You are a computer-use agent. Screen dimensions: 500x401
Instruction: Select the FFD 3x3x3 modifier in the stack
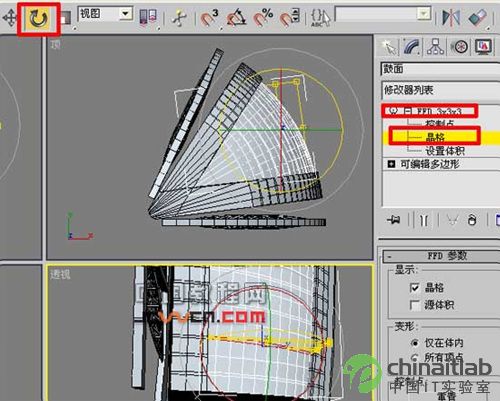439,111
